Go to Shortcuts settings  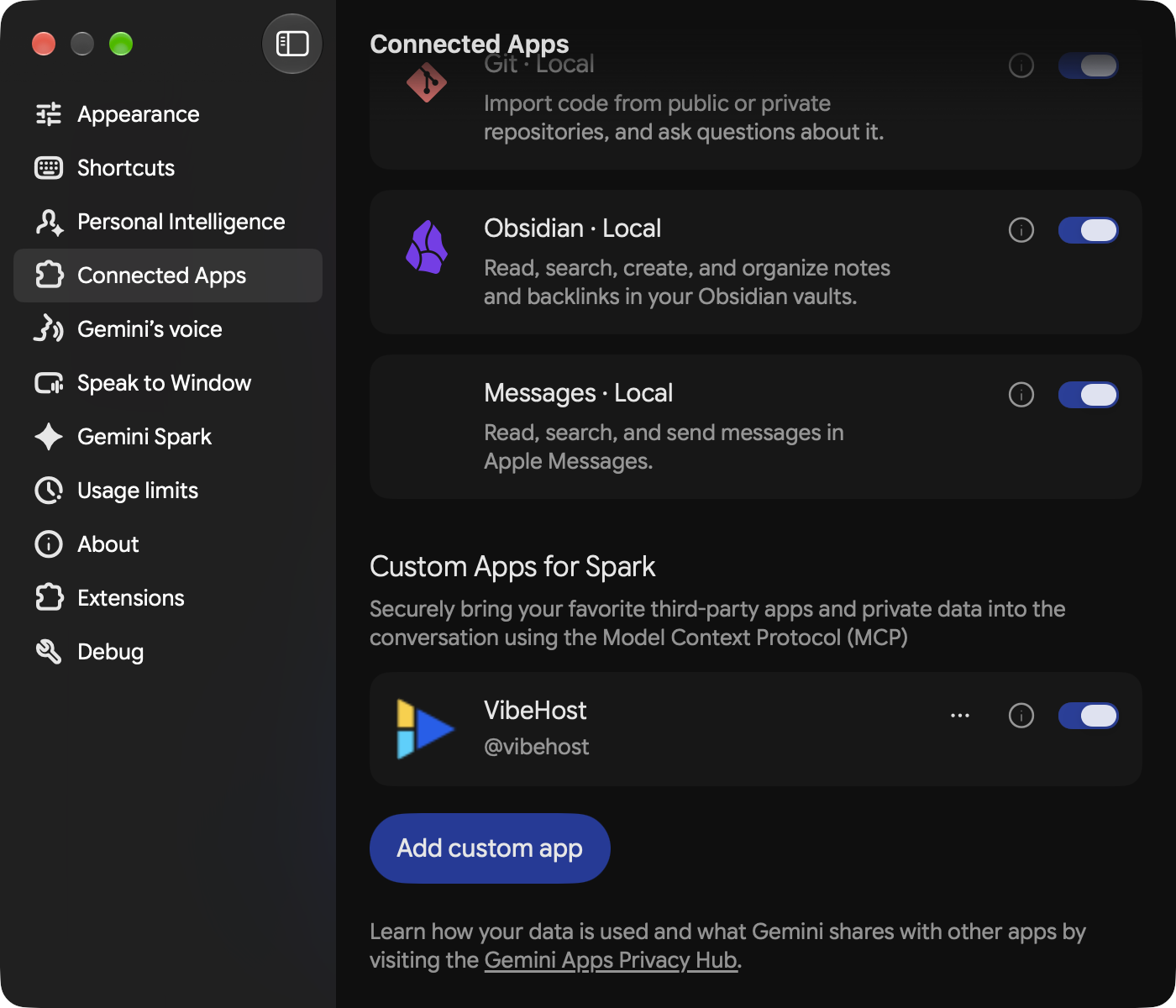click(x=168, y=168)
